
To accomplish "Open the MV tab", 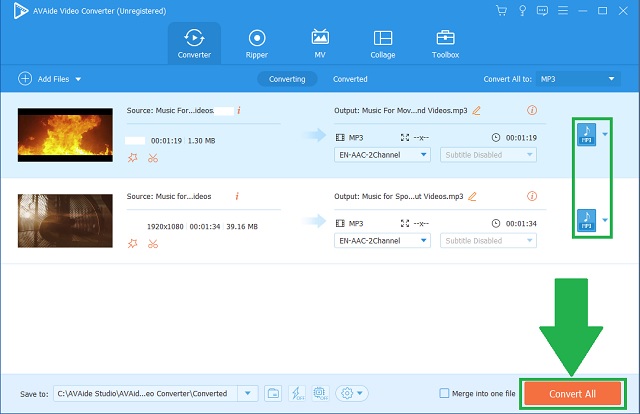I will 320,43.
